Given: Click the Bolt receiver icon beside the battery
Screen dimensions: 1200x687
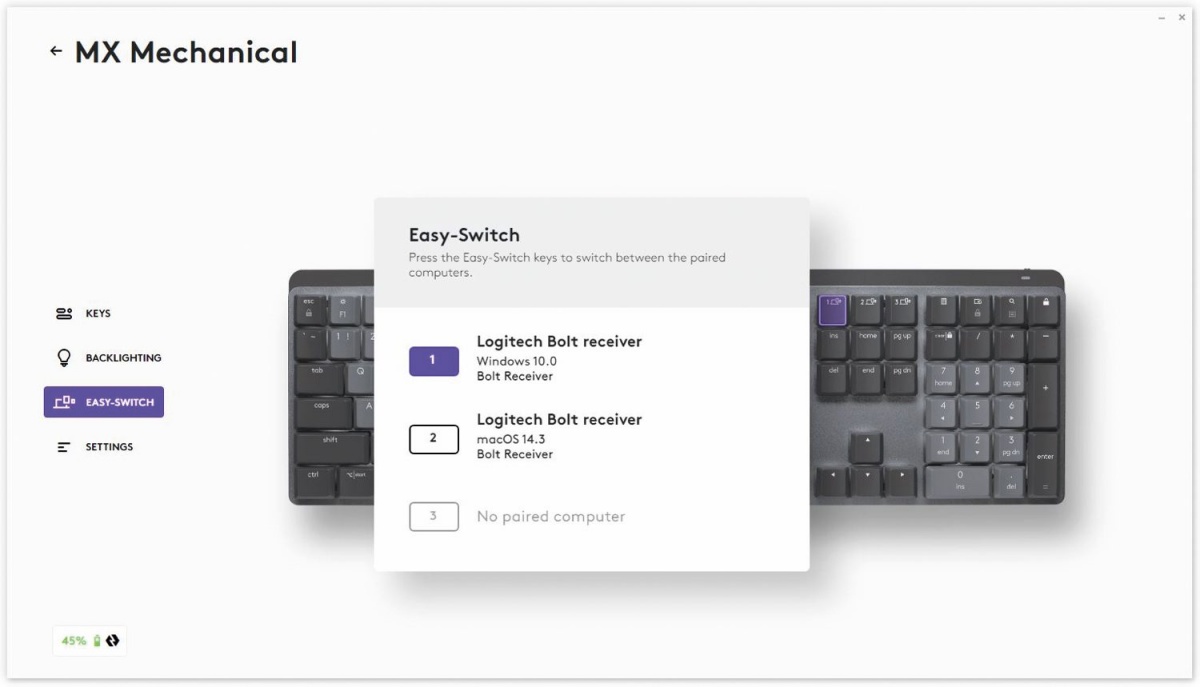Looking at the screenshot, I should click(112, 641).
